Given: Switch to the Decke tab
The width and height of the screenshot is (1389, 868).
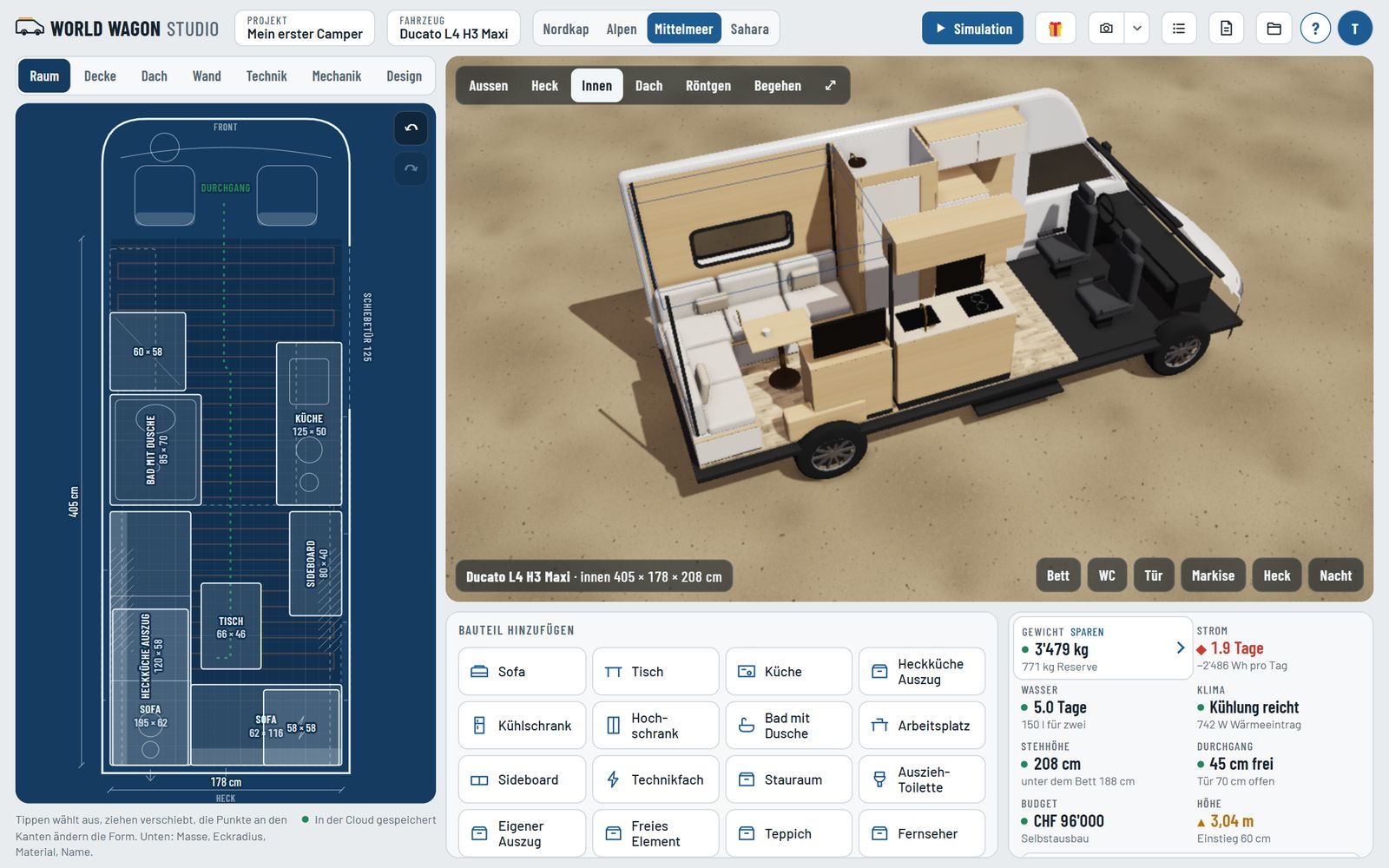Looking at the screenshot, I should (x=100, y=76).
